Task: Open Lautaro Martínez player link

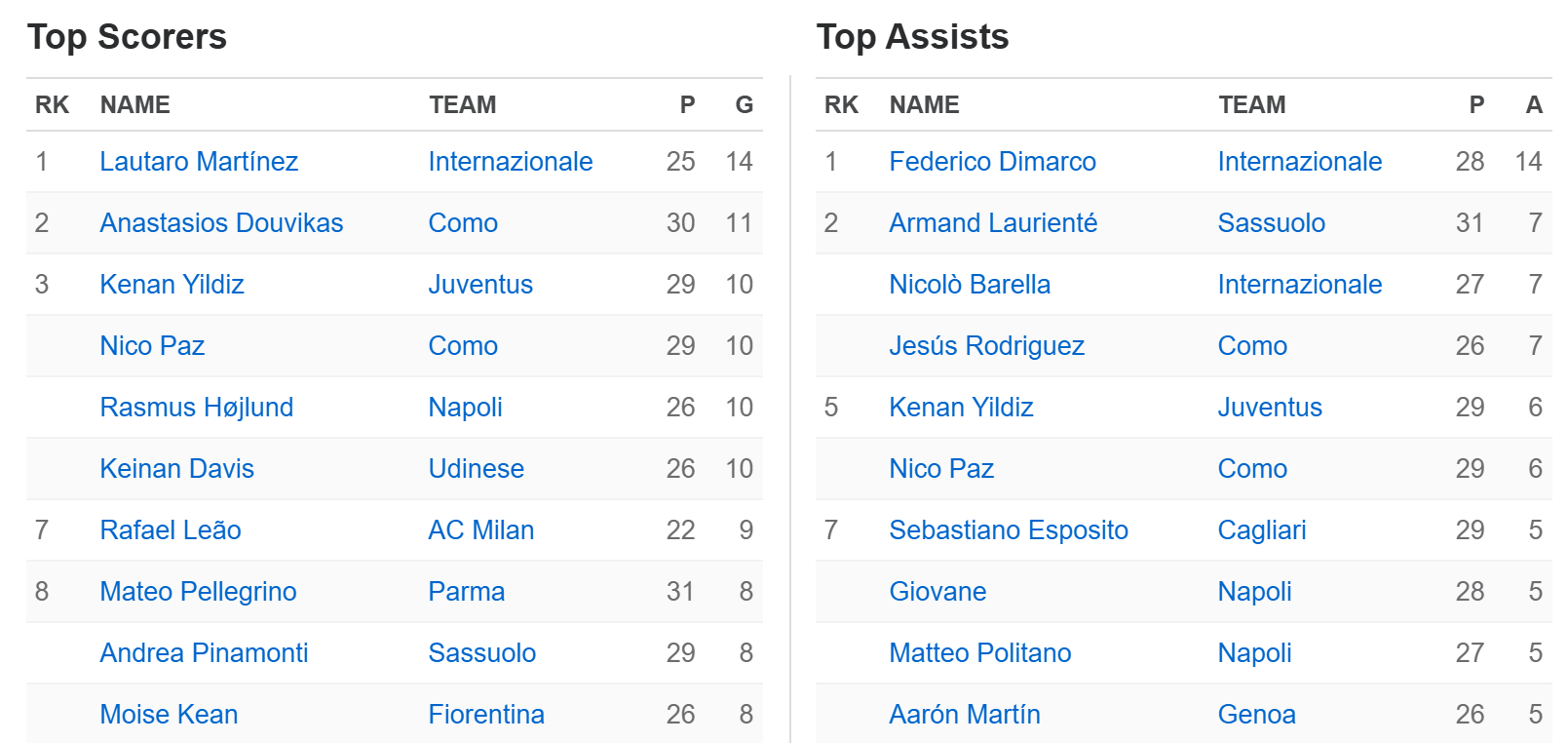Action: [x=199, y=162]
